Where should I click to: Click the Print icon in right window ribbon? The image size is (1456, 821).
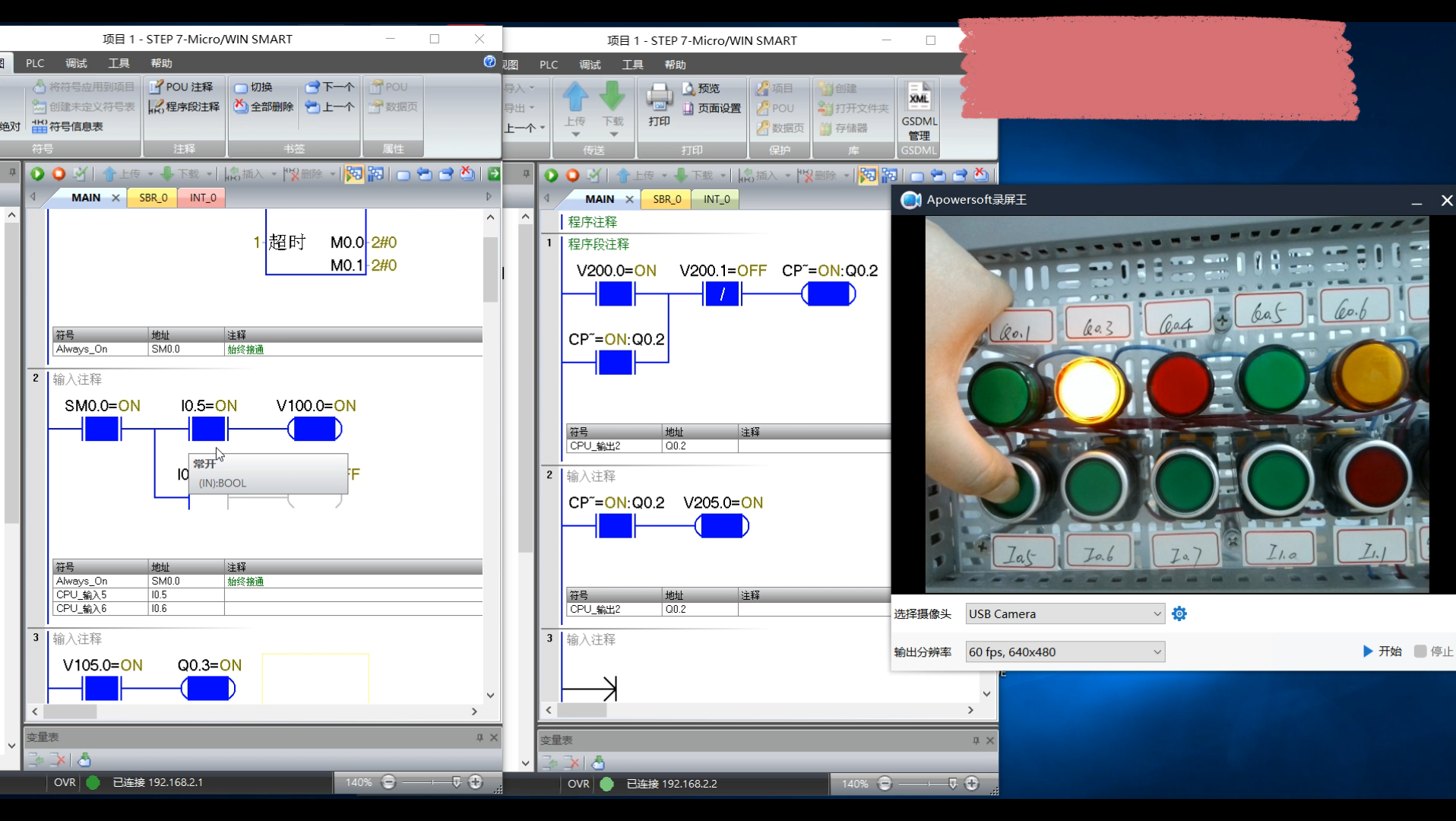point(659,97)
